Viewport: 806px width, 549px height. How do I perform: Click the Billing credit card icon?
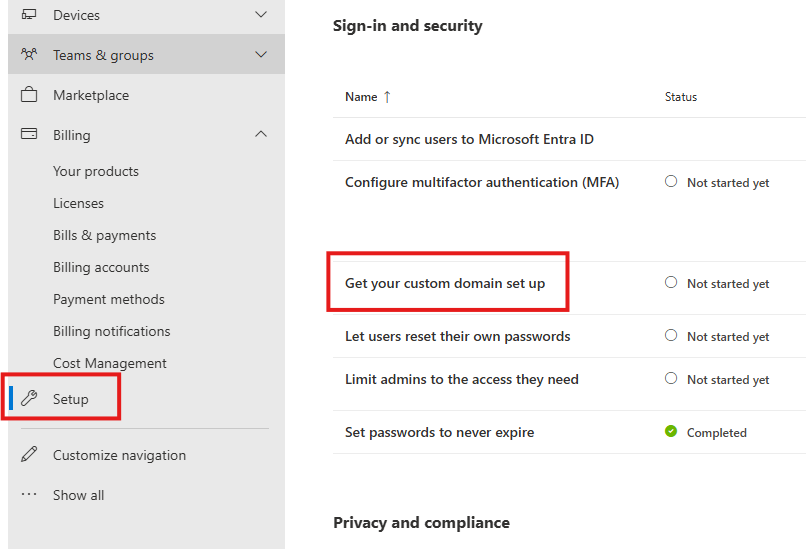[30, 135]
